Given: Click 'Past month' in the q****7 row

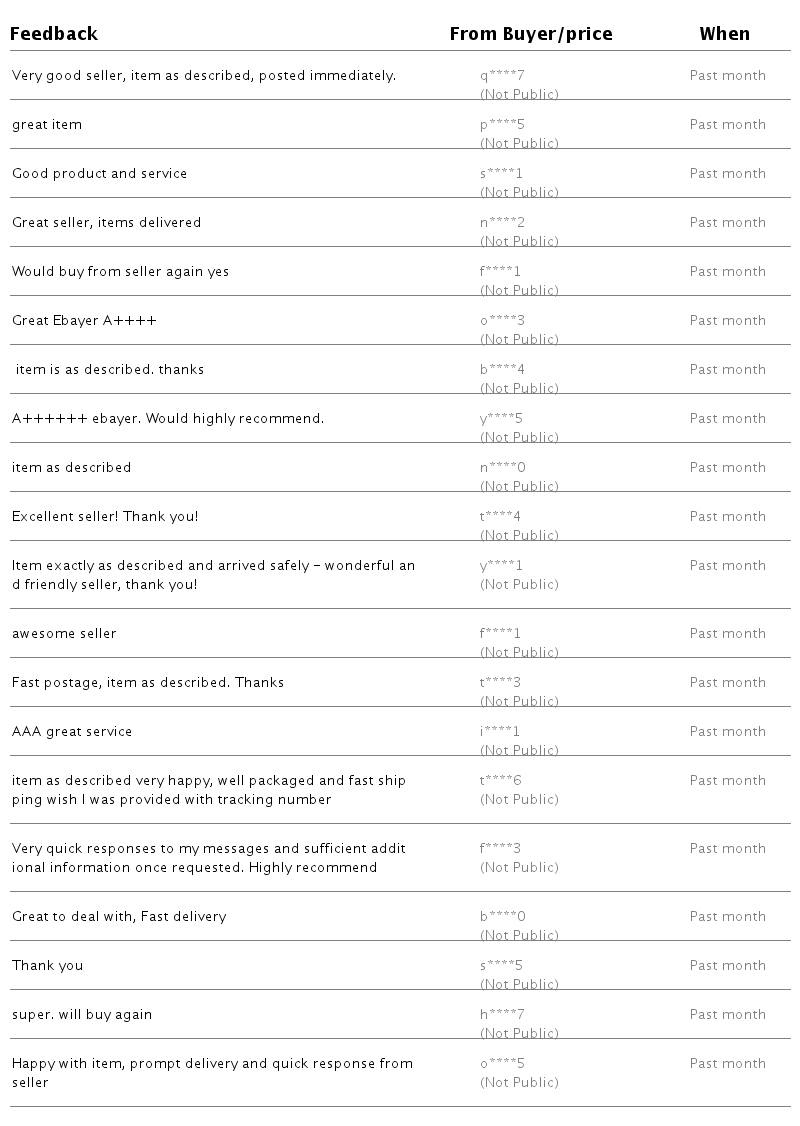Looking at the screenshot, I should click(x=727, y=75).
